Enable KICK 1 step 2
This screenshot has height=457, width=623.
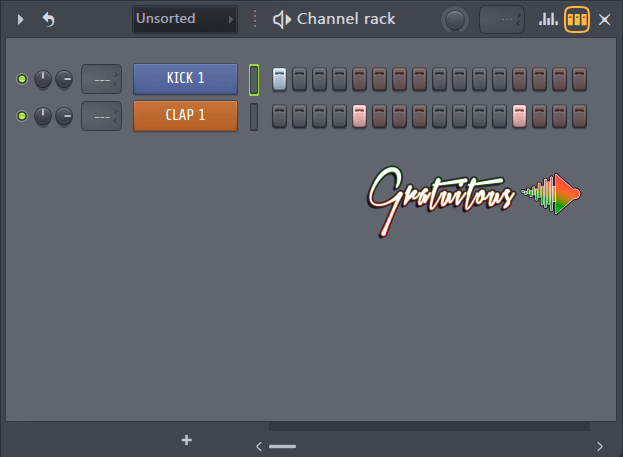pos(300,79)
